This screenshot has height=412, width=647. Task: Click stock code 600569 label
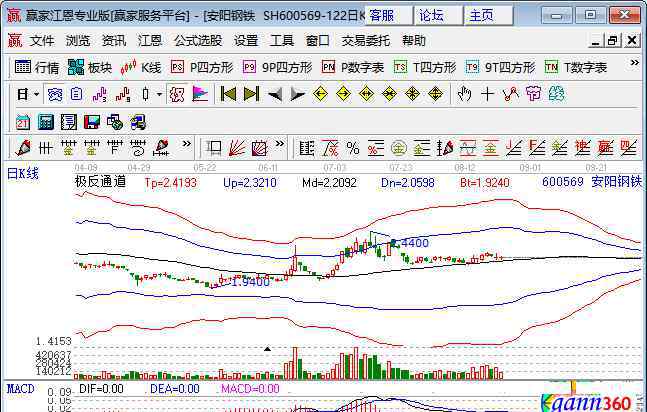click(x=563, y=182)
